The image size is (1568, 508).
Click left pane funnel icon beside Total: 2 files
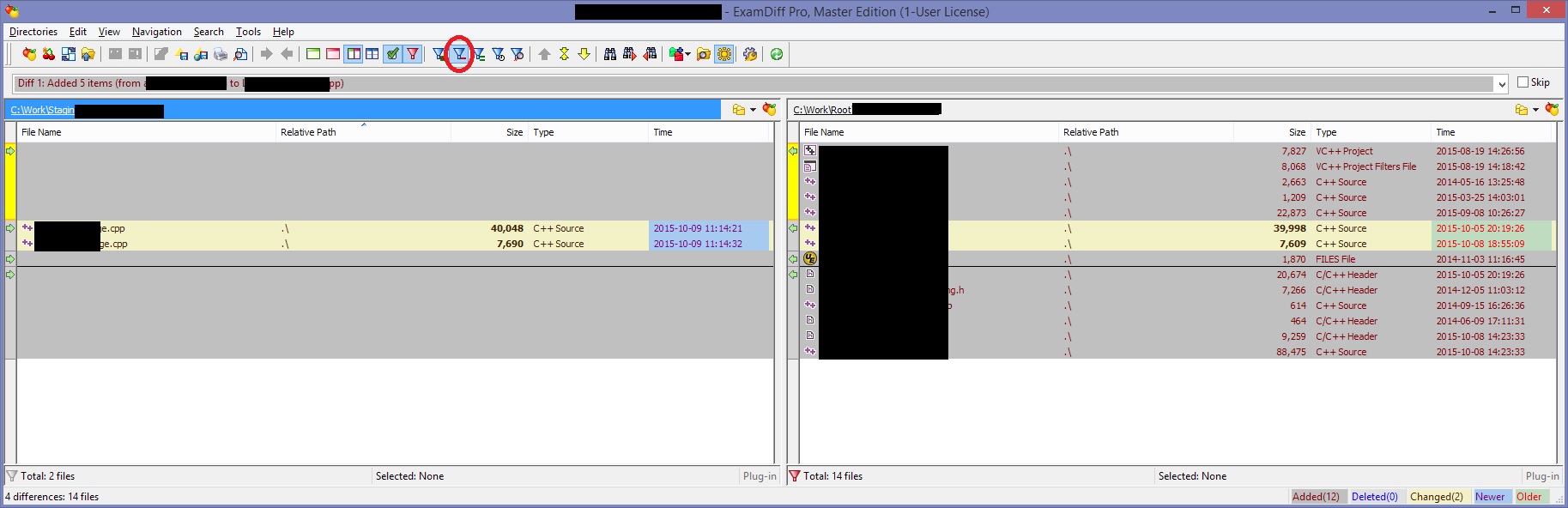click(x=11, y=476)
